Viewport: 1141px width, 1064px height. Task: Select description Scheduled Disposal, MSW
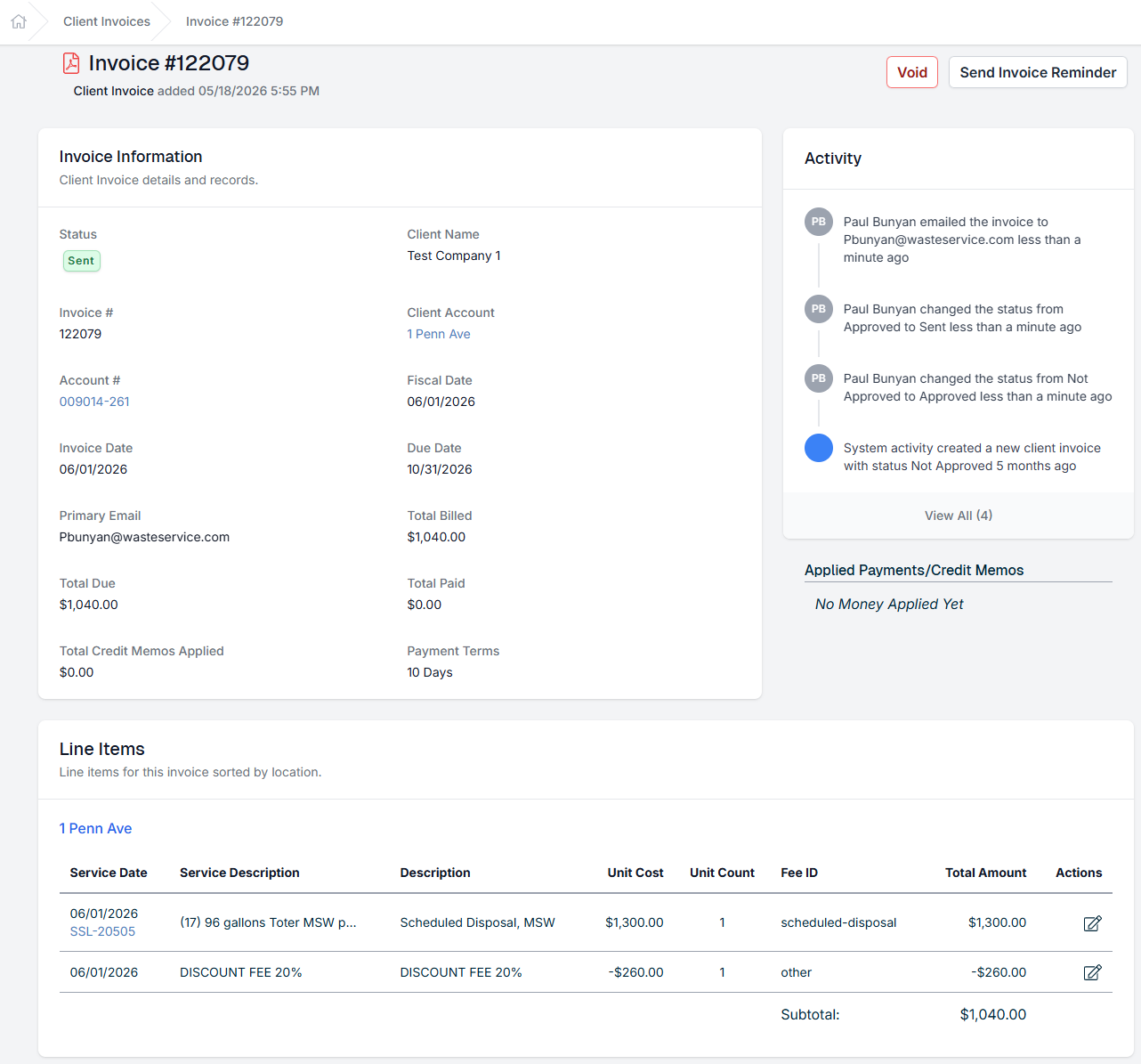478,922
